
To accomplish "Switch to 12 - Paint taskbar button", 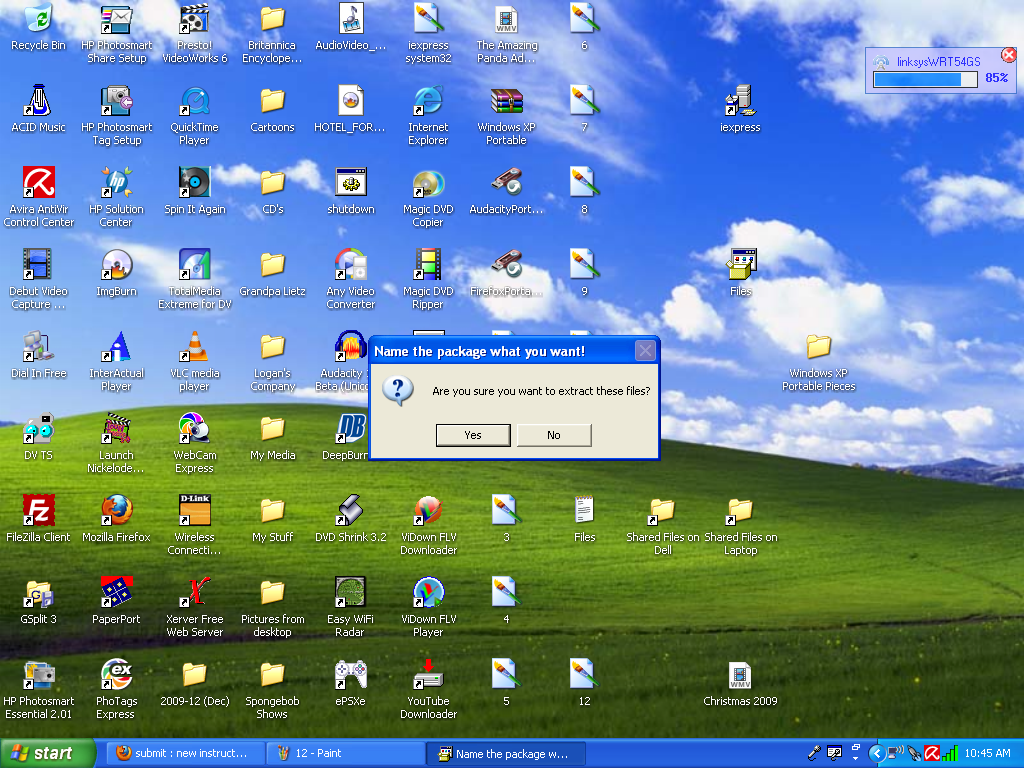I will click(x=346, y=753).
